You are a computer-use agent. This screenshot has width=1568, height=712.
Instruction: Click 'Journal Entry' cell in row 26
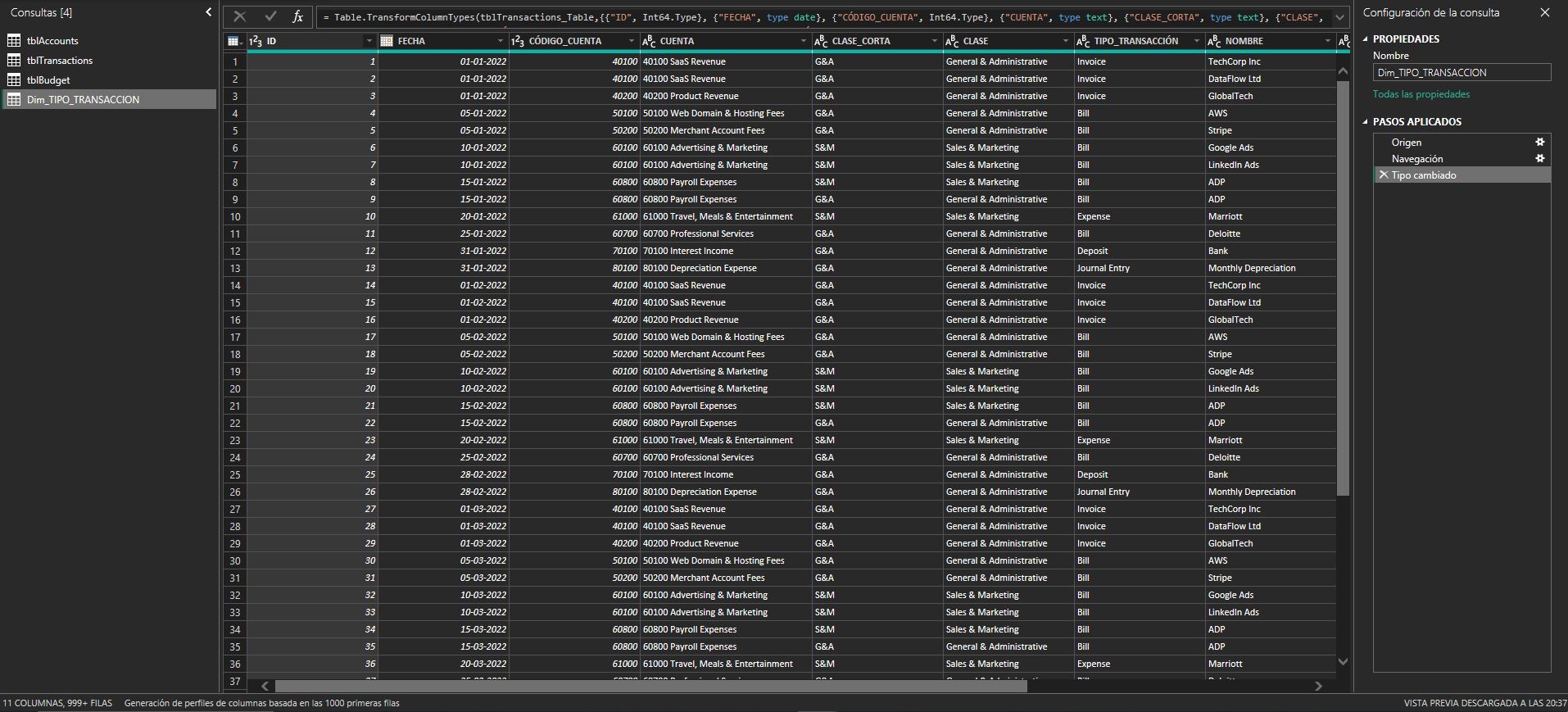click(x=1140, y=492)
